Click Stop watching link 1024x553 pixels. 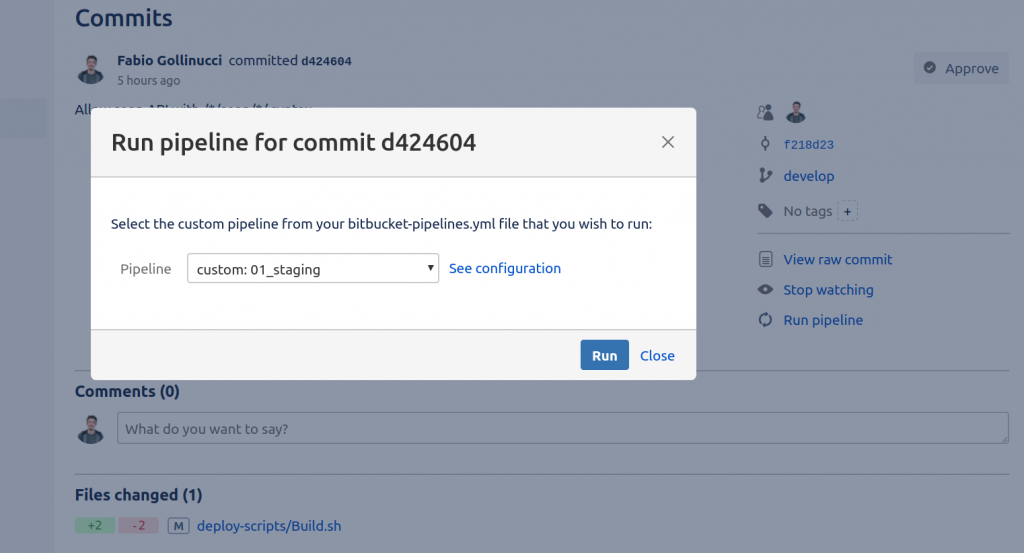(x=828, y=290)
